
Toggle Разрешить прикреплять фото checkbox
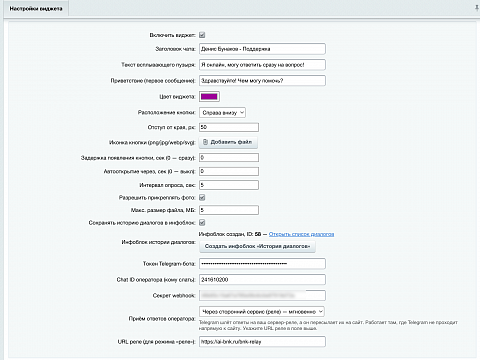(x=202, y=198)
